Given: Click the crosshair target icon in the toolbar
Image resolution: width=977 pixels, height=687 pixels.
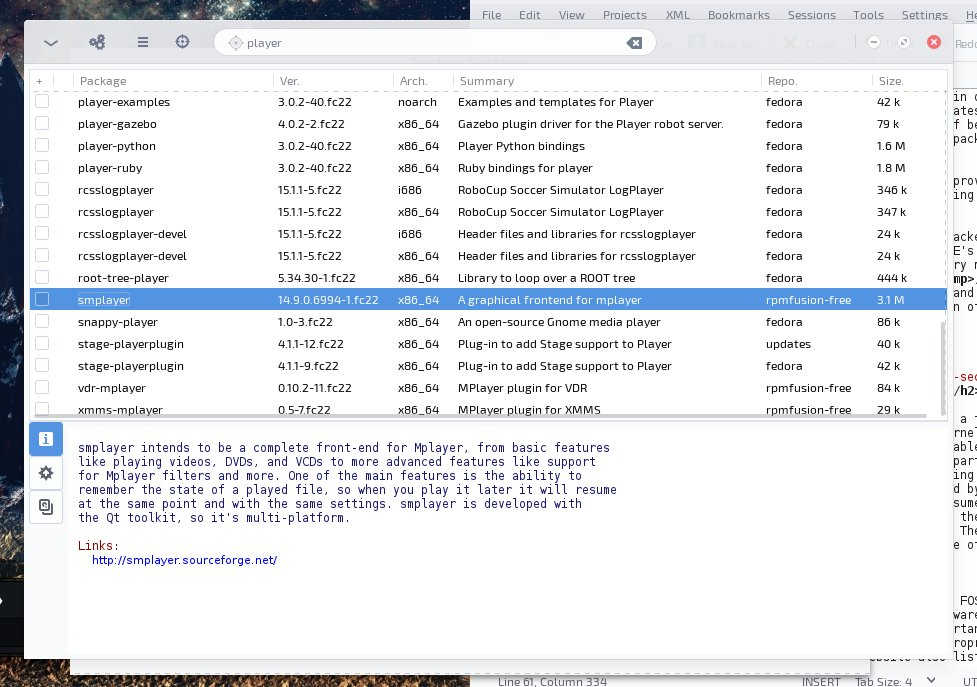Looking at the screenshot, I should pos(182,42).
